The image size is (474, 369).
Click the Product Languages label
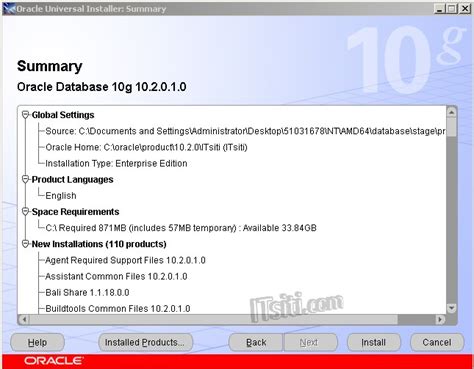pos(72,179)
